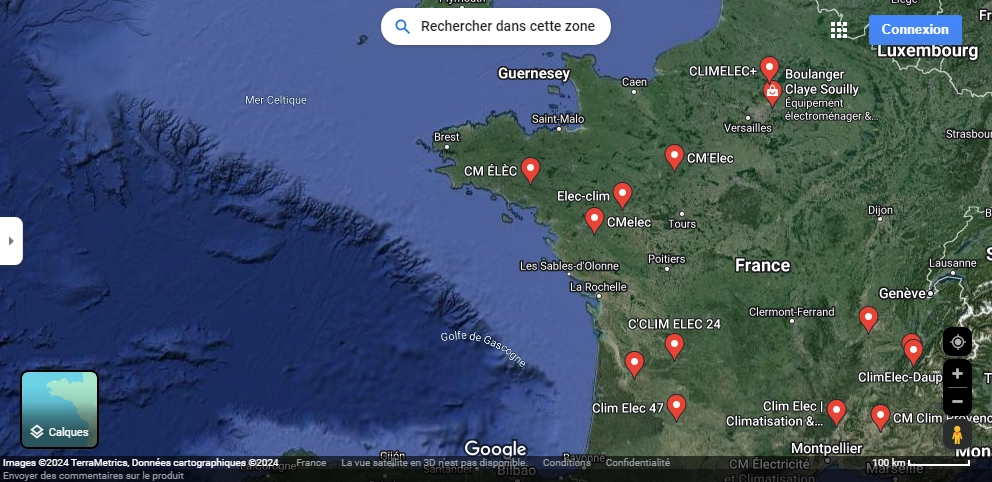Click the CM Électricité et Climatisation label
Image resolution: width=992 pixels, height=482 pixels.
point(769,471)
